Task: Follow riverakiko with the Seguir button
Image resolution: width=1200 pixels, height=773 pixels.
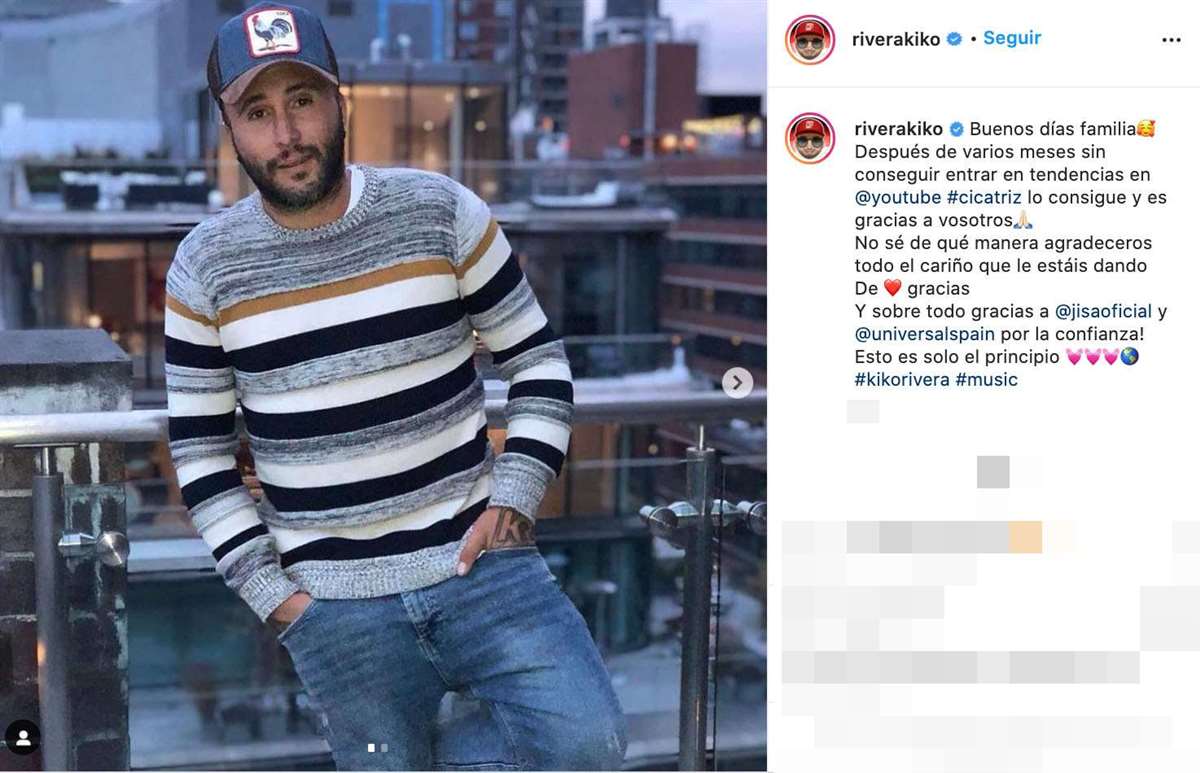Action: point(1012,38)
